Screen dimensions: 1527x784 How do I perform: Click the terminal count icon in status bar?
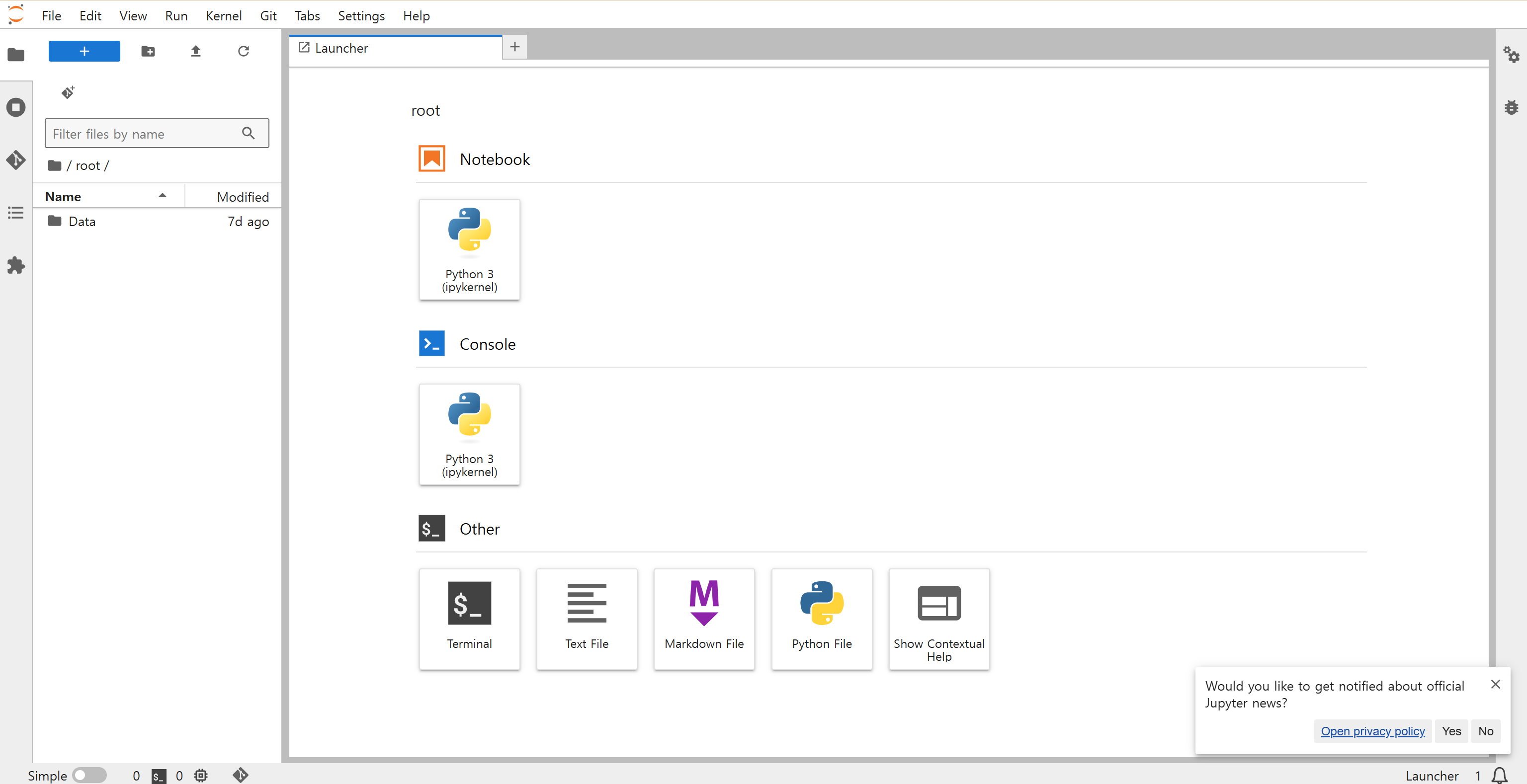159,776
